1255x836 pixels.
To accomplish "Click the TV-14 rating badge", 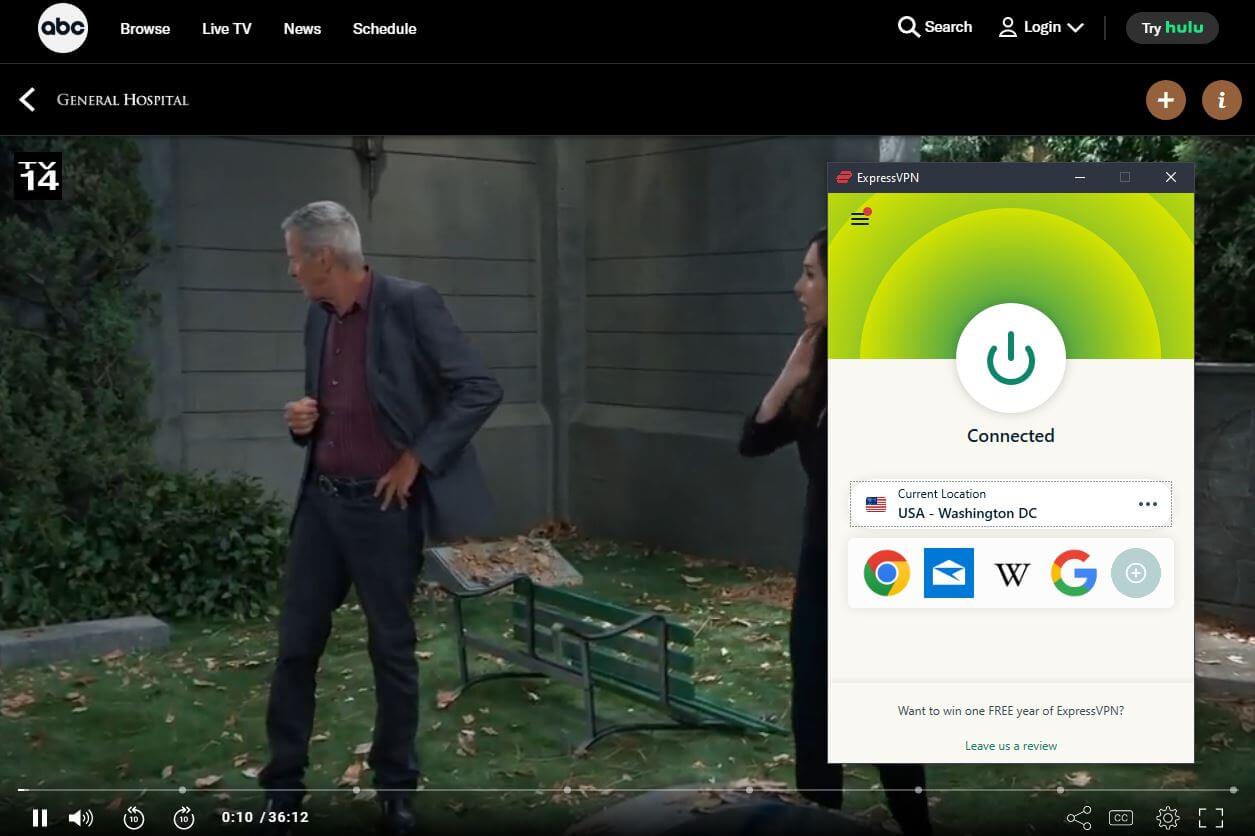I will pos(38,176).
